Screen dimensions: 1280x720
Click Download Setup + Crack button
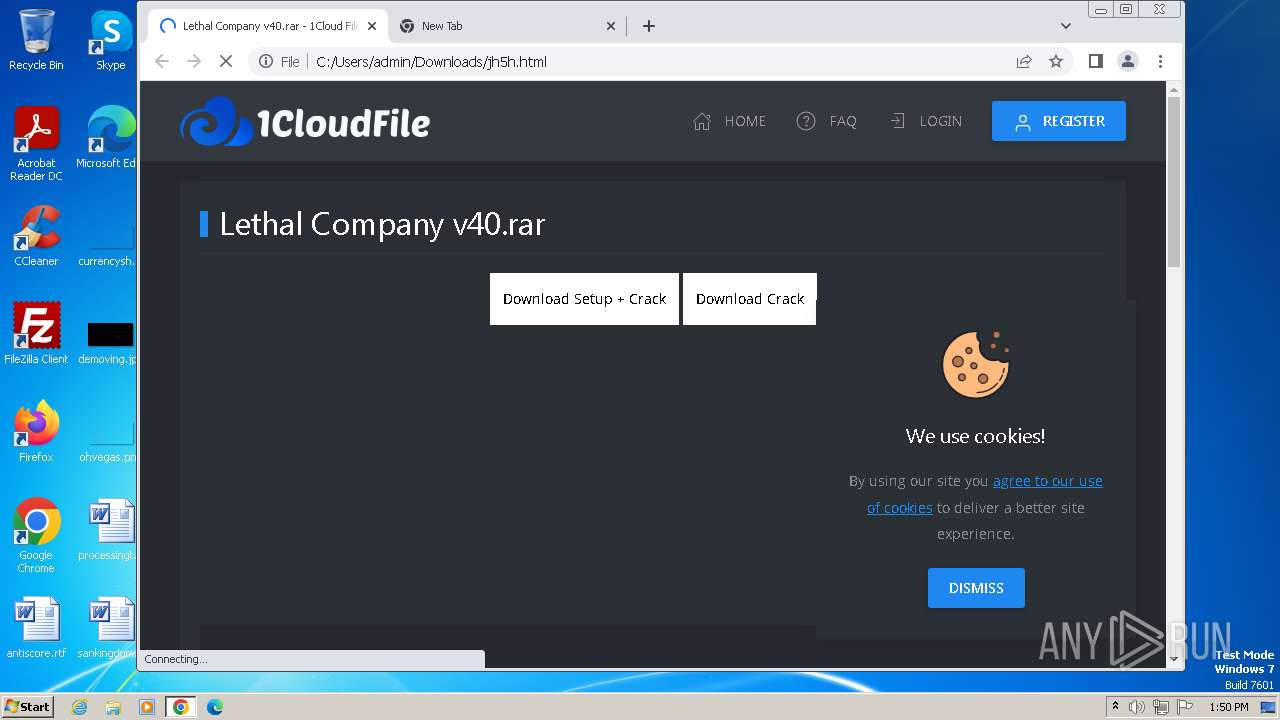pos(584,299)
